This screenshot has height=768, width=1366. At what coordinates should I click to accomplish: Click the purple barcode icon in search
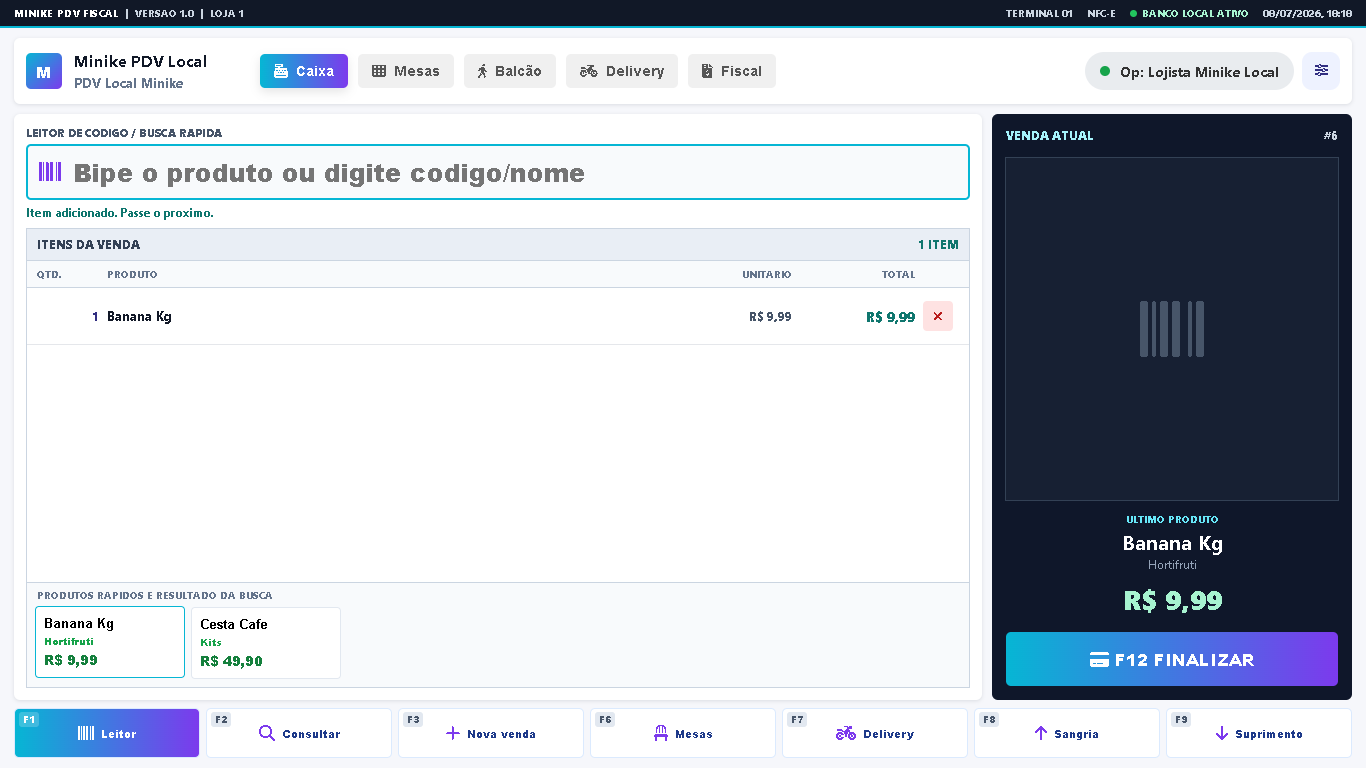[50, 172]
